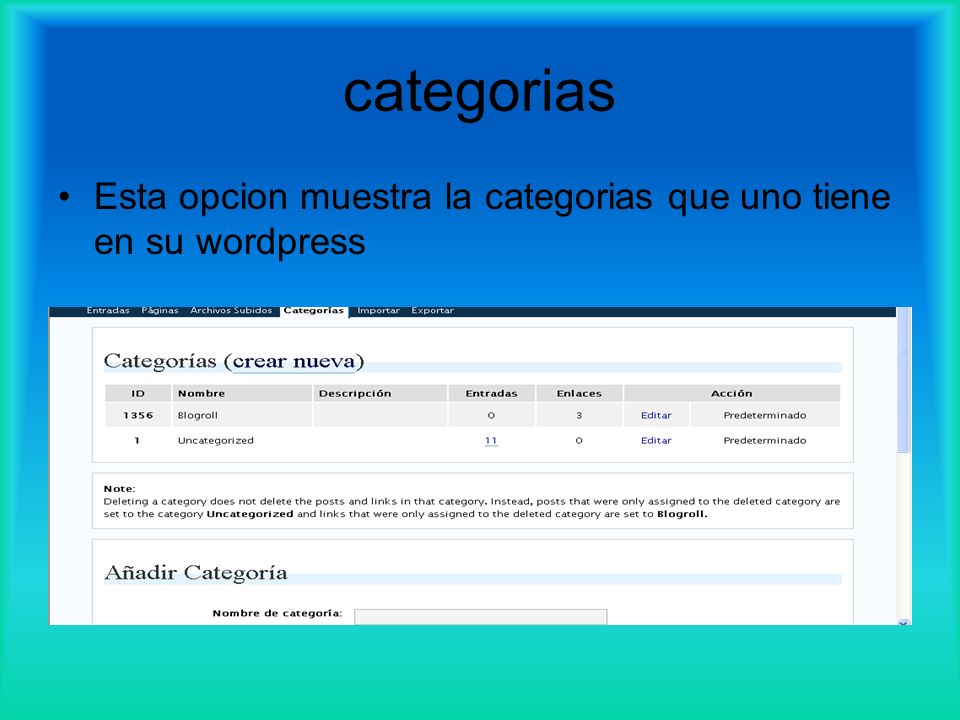The image size is (960, 720).
Task: Select the Blogroll category name
Action: (x=198, y=415)
